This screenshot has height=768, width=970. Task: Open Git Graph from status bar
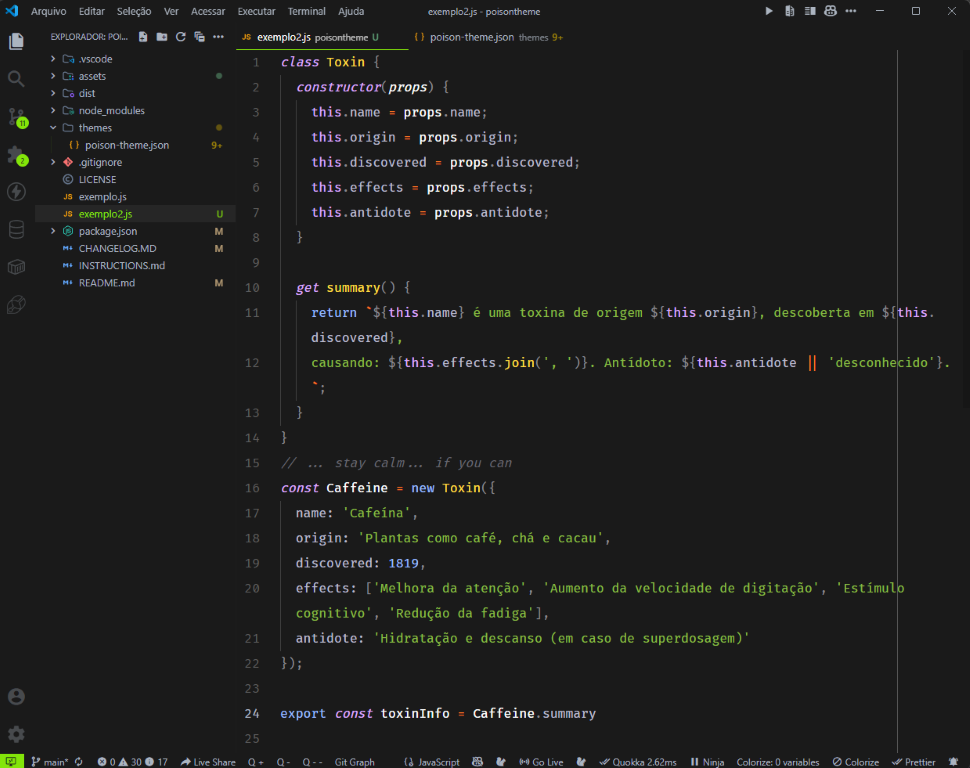click(x=354, y=762)
